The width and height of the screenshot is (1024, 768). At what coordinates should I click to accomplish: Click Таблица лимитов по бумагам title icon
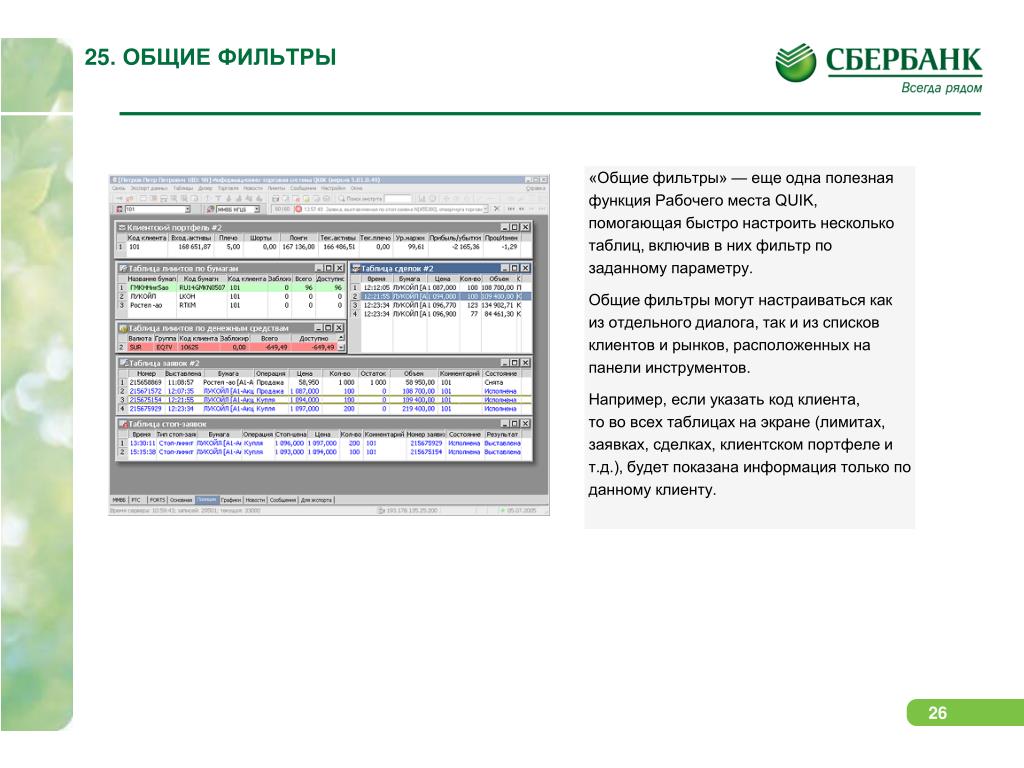pos(123,268)
